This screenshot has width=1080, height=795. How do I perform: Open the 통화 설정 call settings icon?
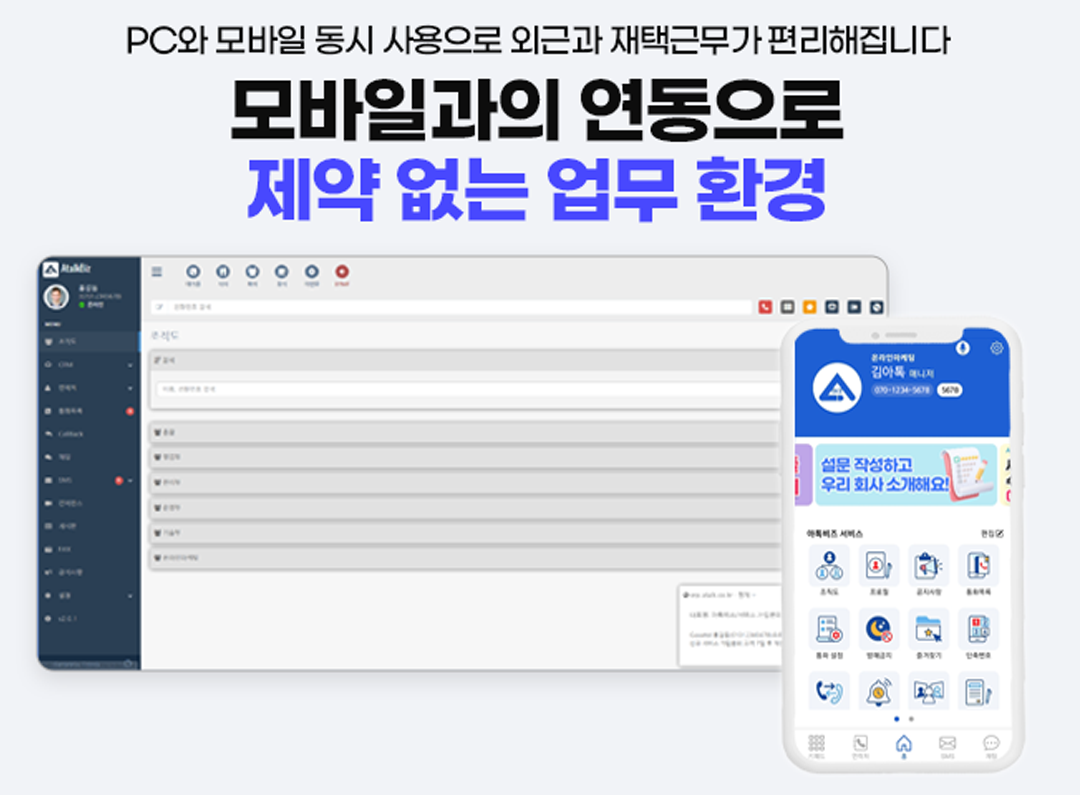click(x=829, y=629)
